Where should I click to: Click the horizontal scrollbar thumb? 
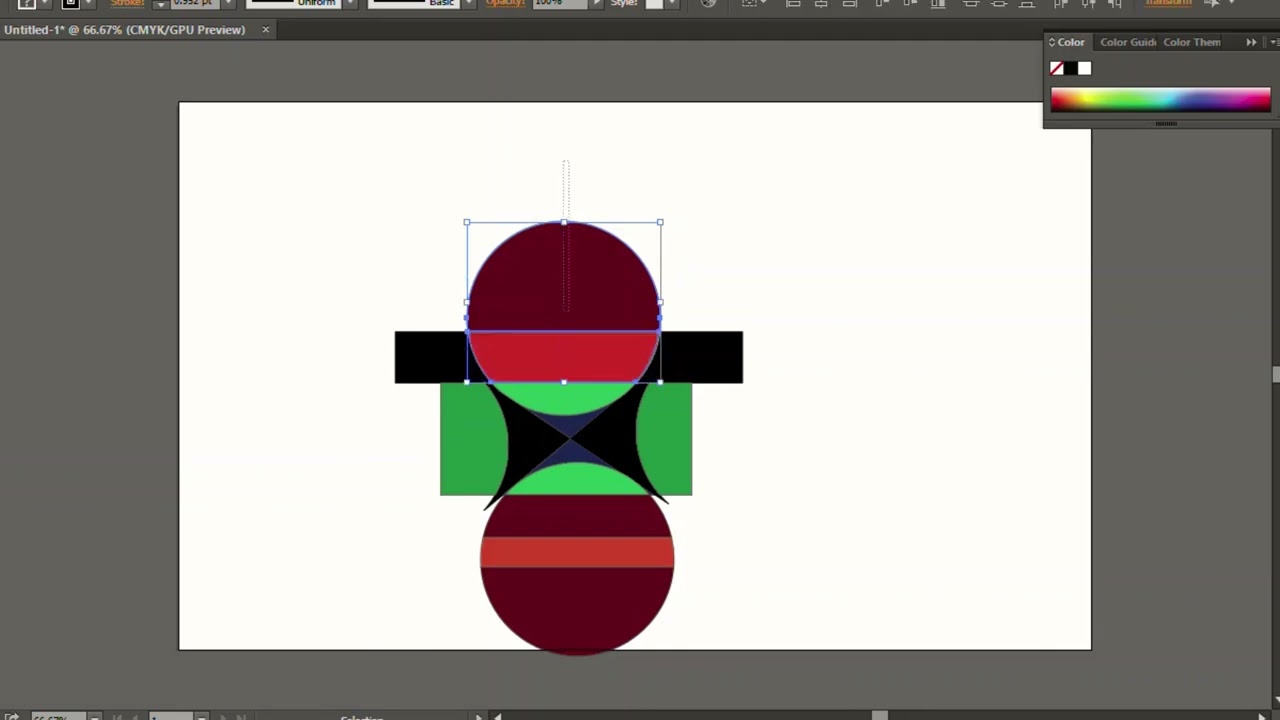click(x=879, y=715)
